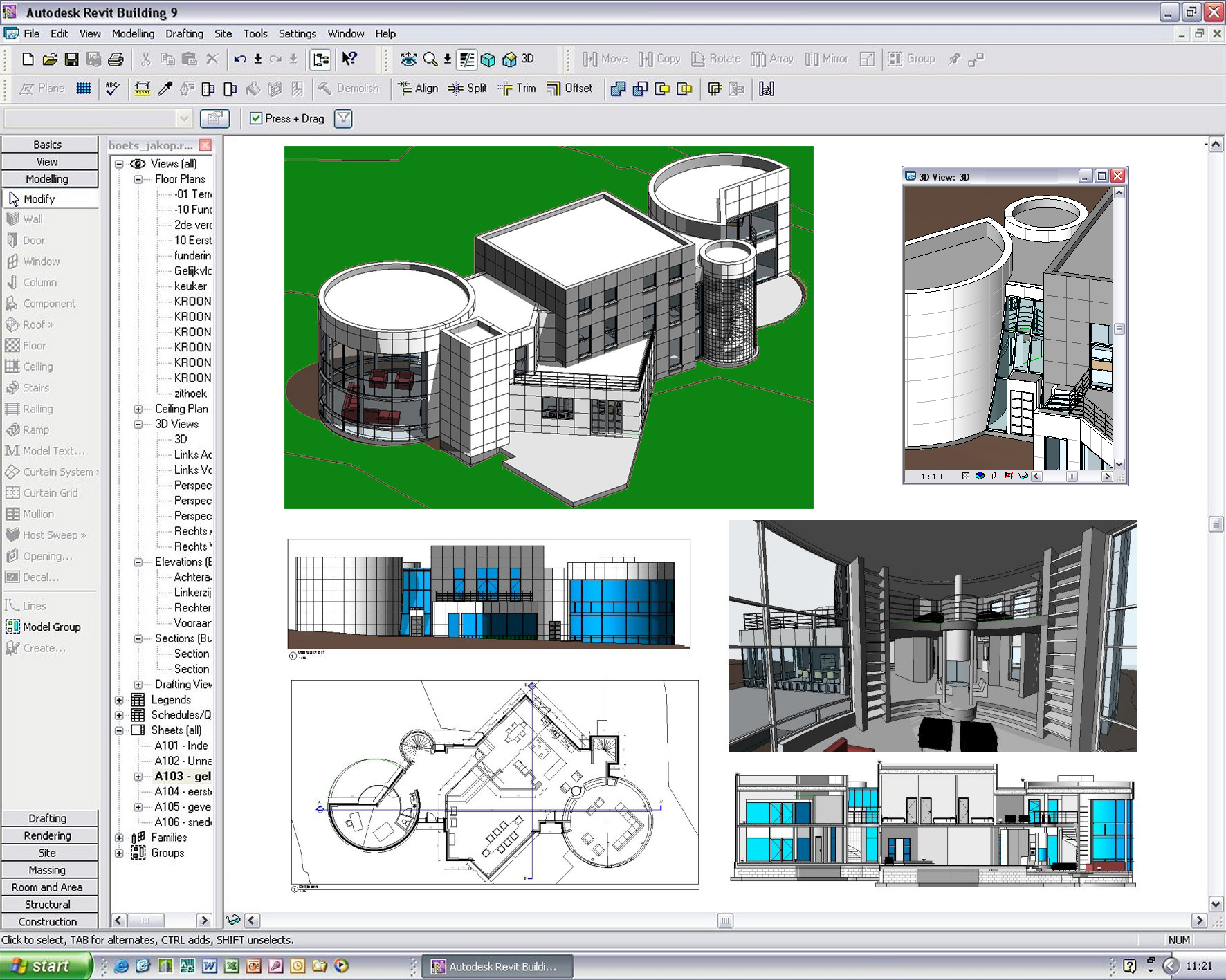1226x980 pixels.
Task: Click the Array tool
Action: coord(772,59)
